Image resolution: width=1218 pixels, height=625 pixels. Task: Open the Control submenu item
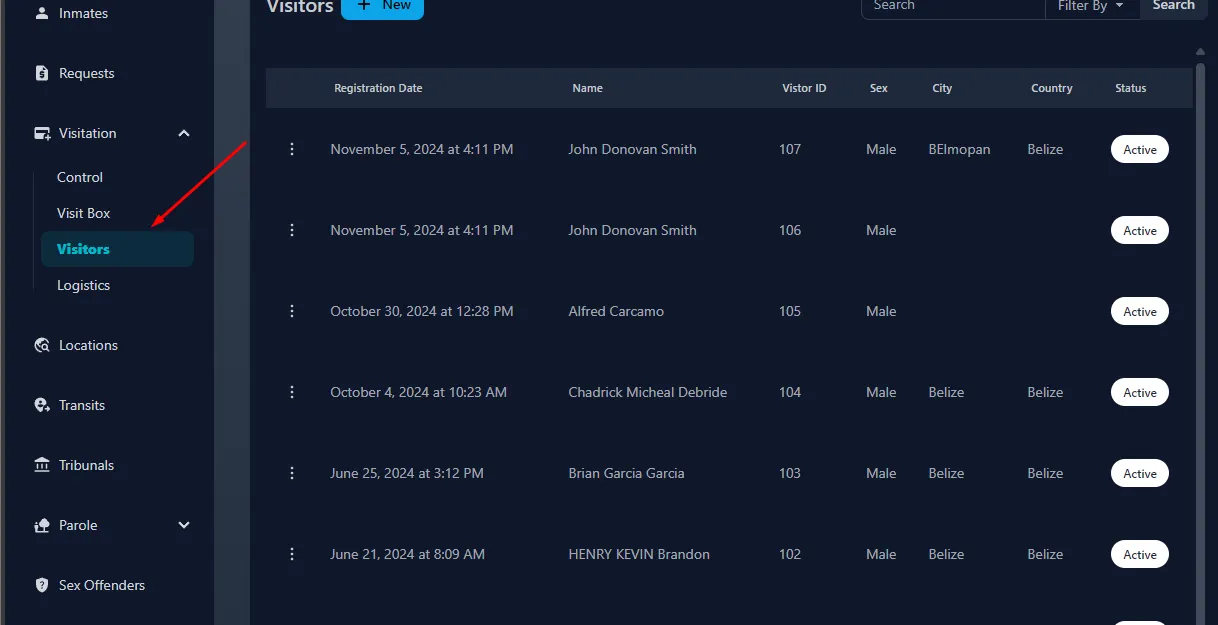80,177
